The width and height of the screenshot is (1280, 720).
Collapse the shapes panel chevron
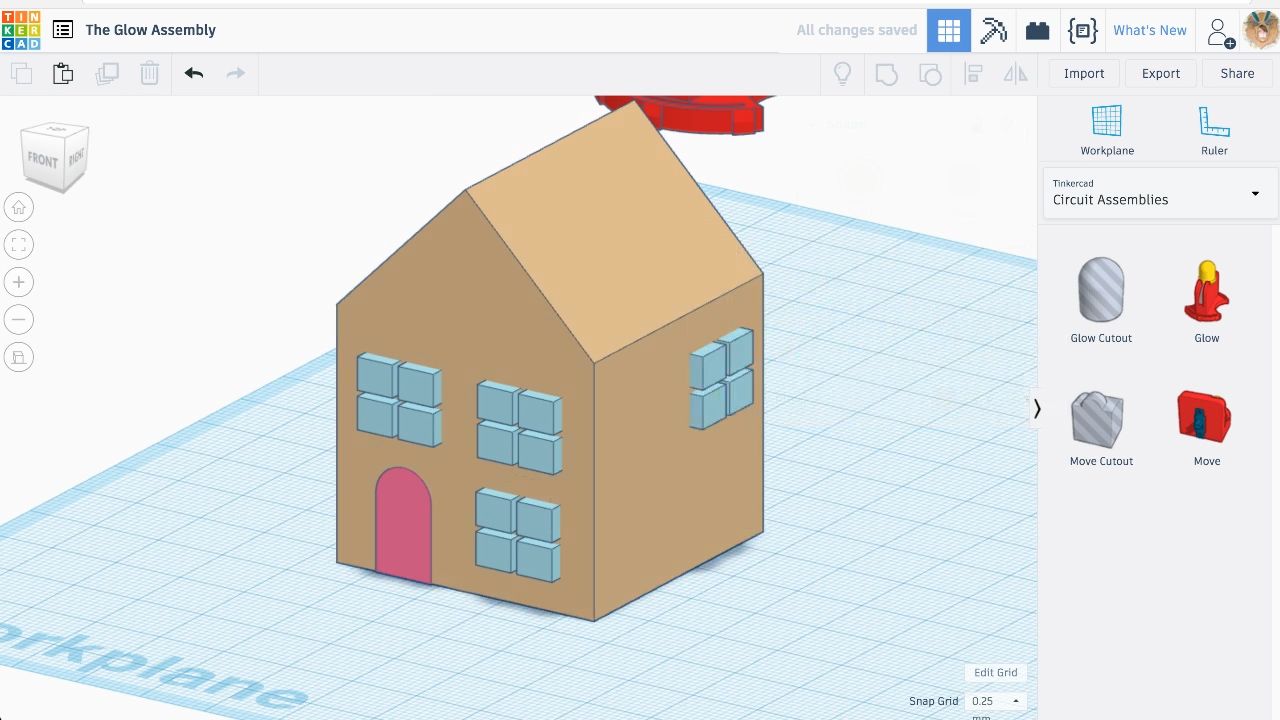click(1037, 408)
